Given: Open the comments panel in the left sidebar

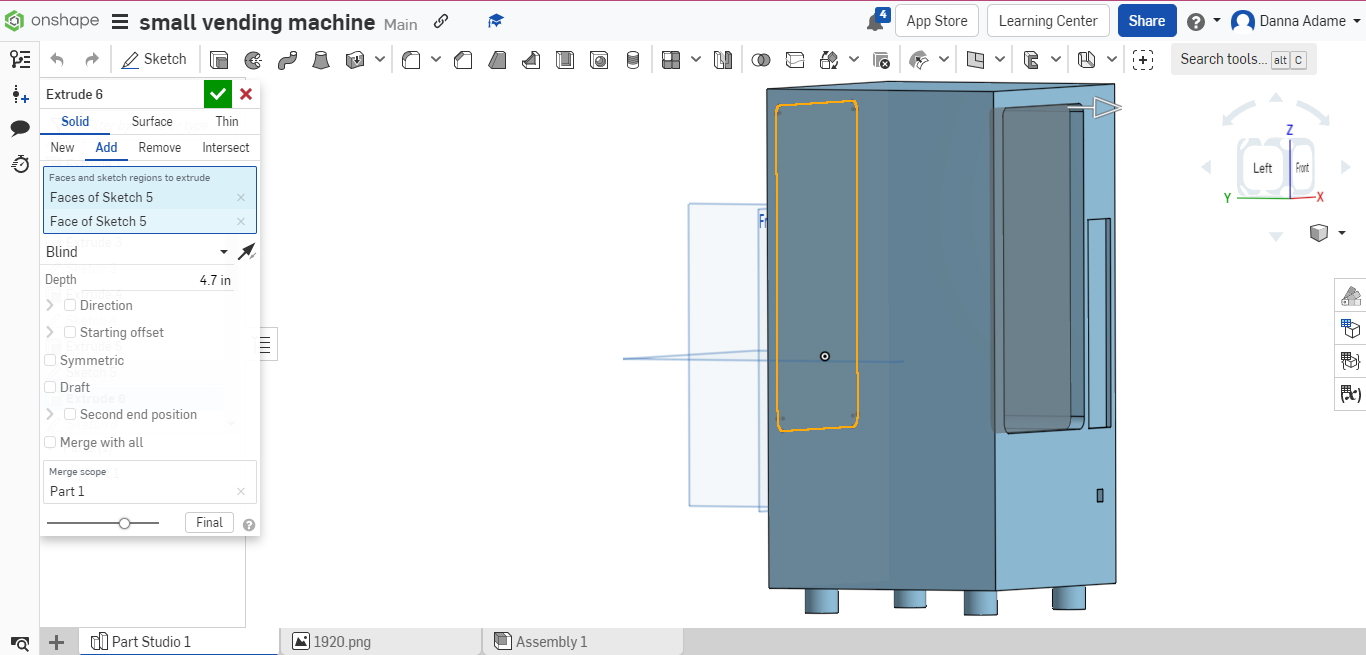Looking at the screenshot, I should tap(20, 128).
